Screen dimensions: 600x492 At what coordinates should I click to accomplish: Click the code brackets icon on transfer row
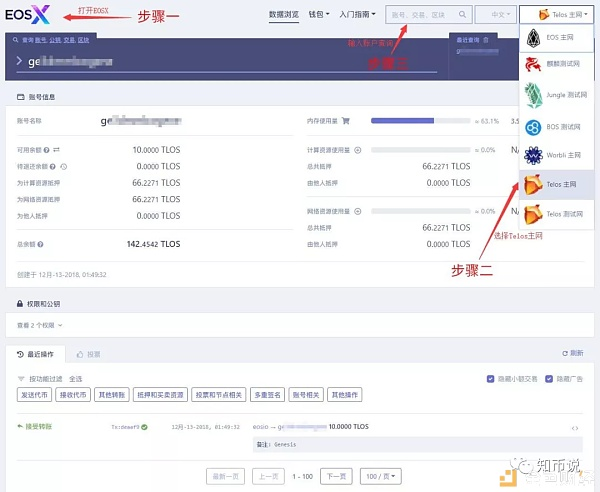point(575,428)
